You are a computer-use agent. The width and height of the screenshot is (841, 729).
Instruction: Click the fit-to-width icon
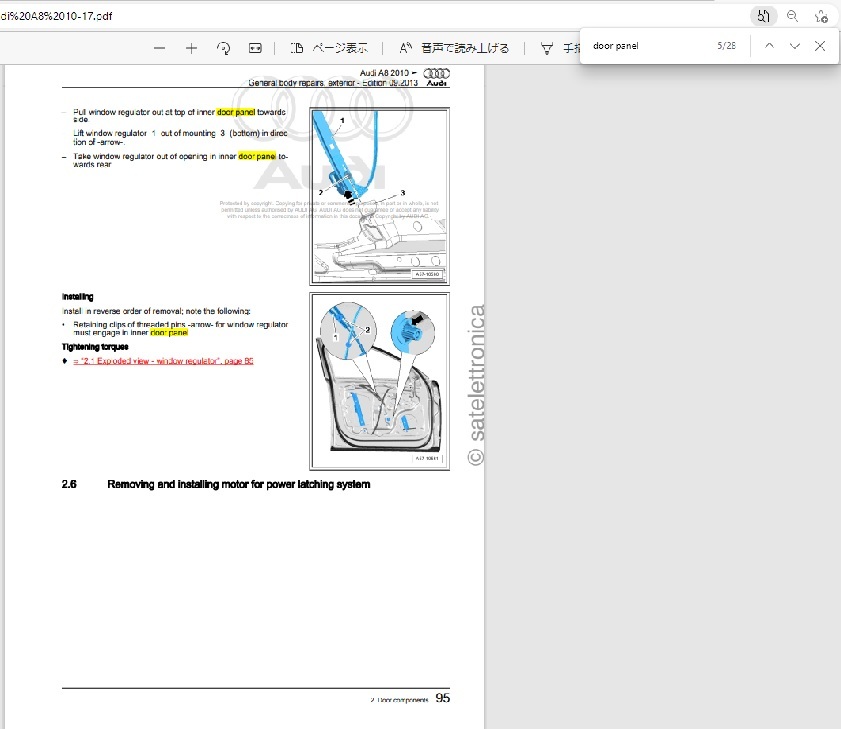[255, 48]
